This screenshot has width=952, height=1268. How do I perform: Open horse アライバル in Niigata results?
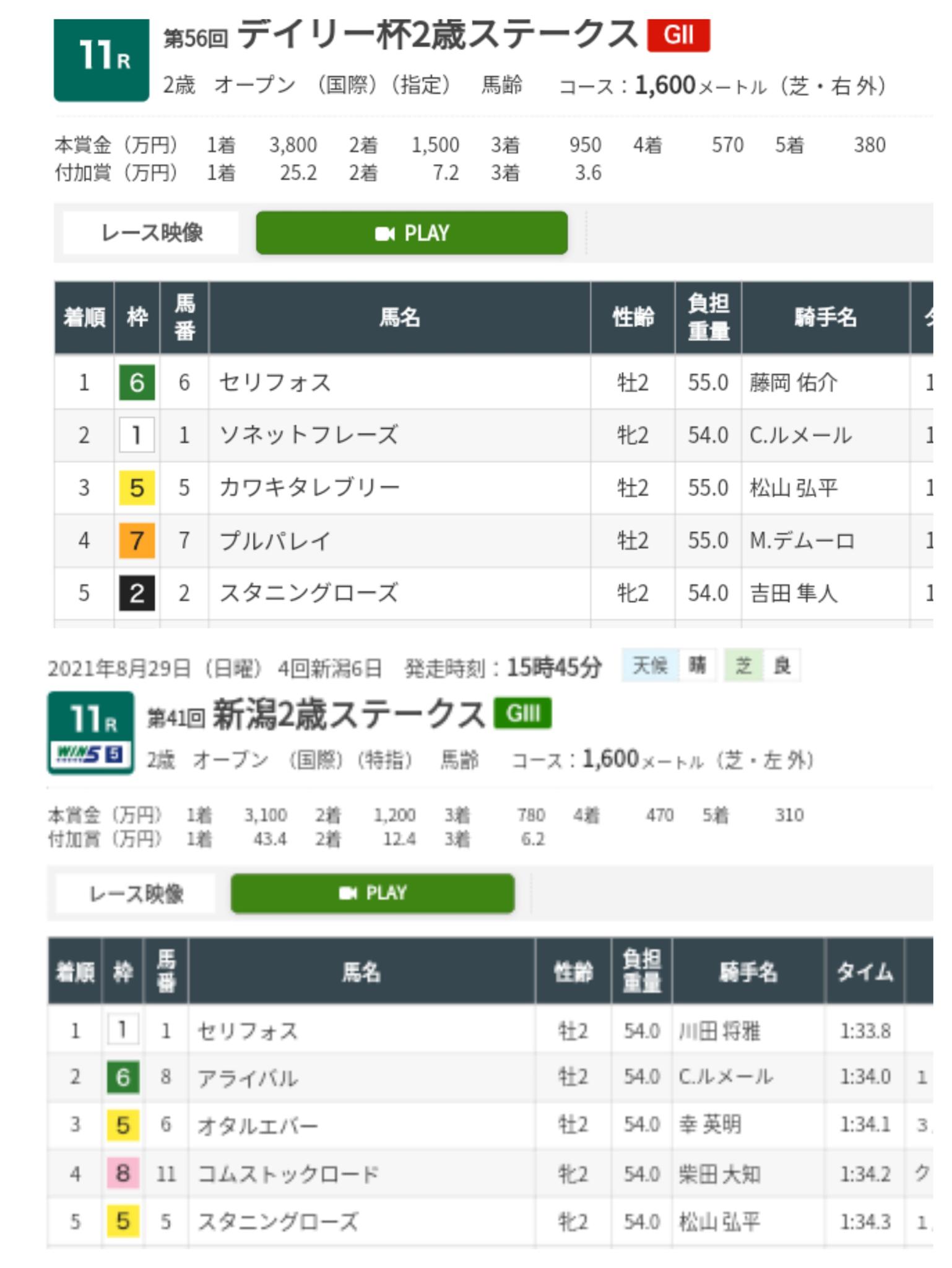point(248,1078)
